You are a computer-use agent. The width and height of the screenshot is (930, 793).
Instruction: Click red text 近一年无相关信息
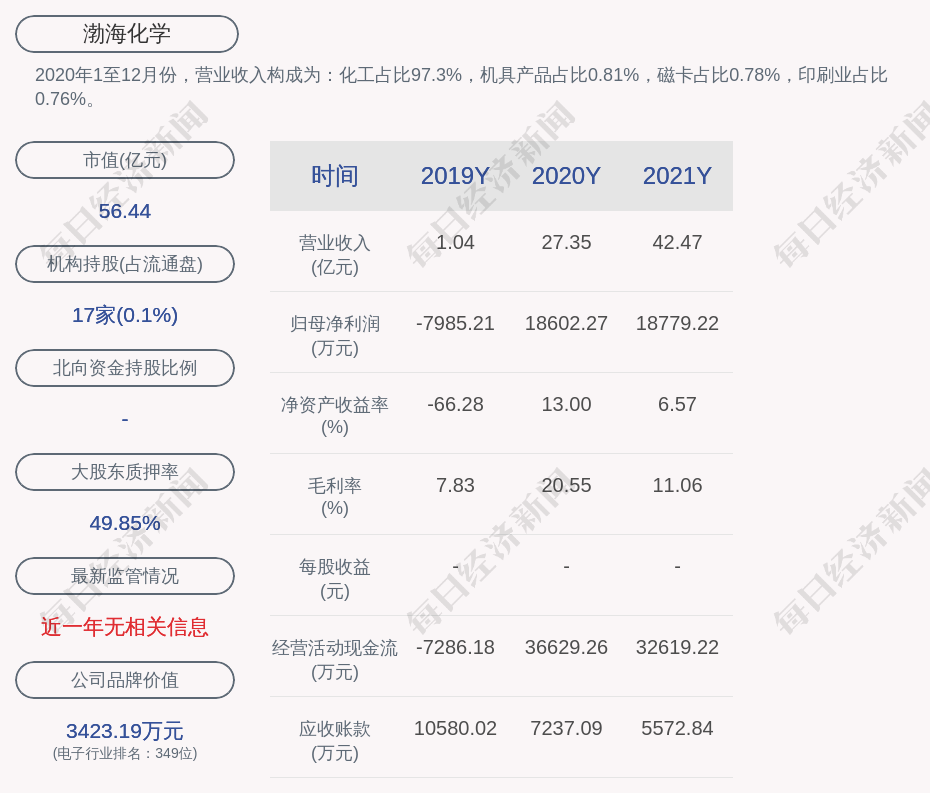pyautogui.click(x=125, y=627)
